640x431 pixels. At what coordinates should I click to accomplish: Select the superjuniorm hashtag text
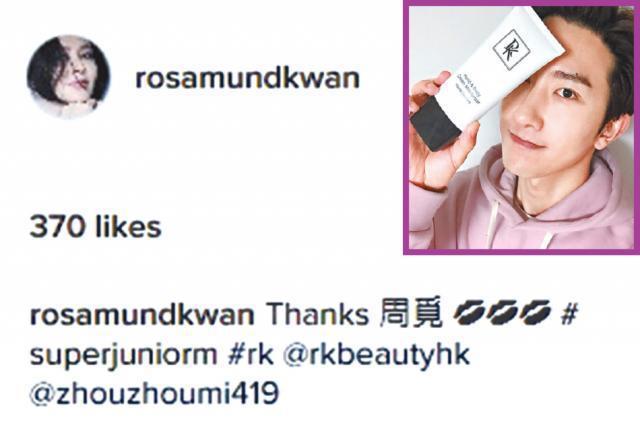pyautogui.click(x=123, y=356)
